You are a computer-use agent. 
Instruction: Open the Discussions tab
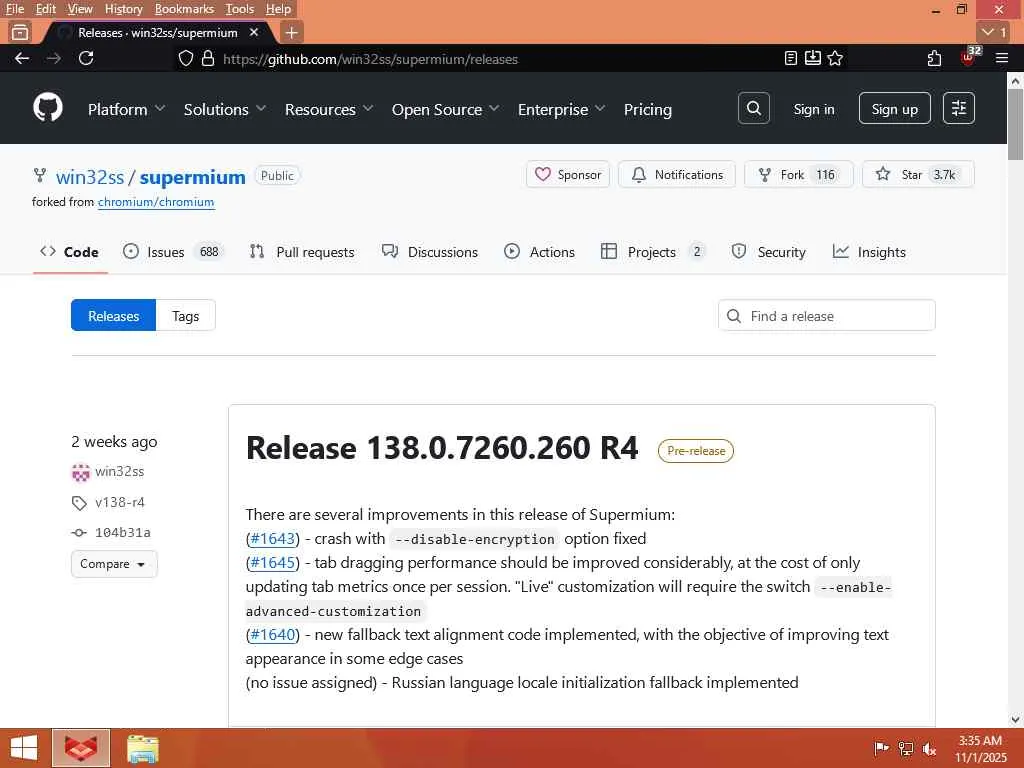[x=430, y=252]
